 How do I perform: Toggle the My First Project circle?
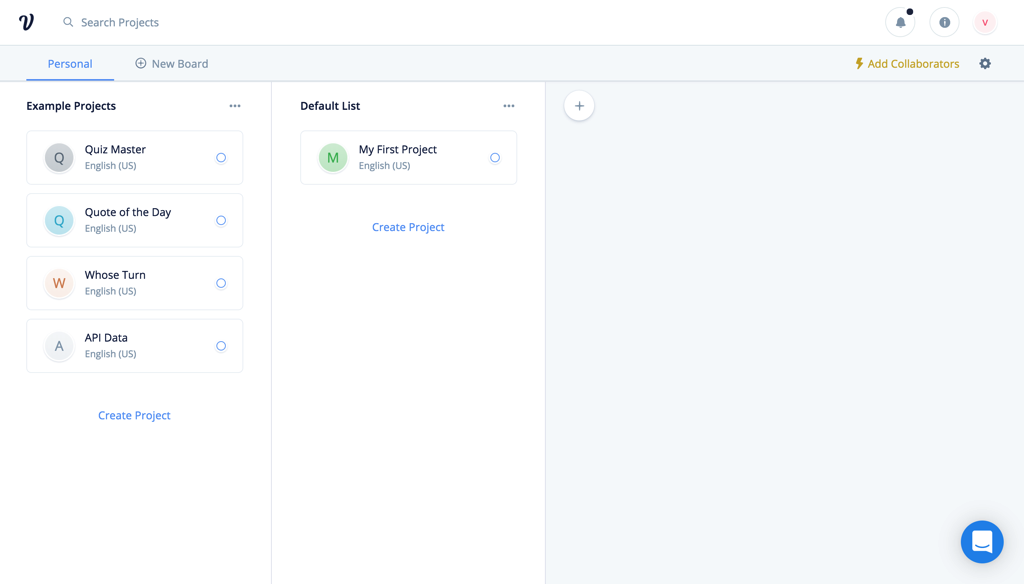coord(495,158)
